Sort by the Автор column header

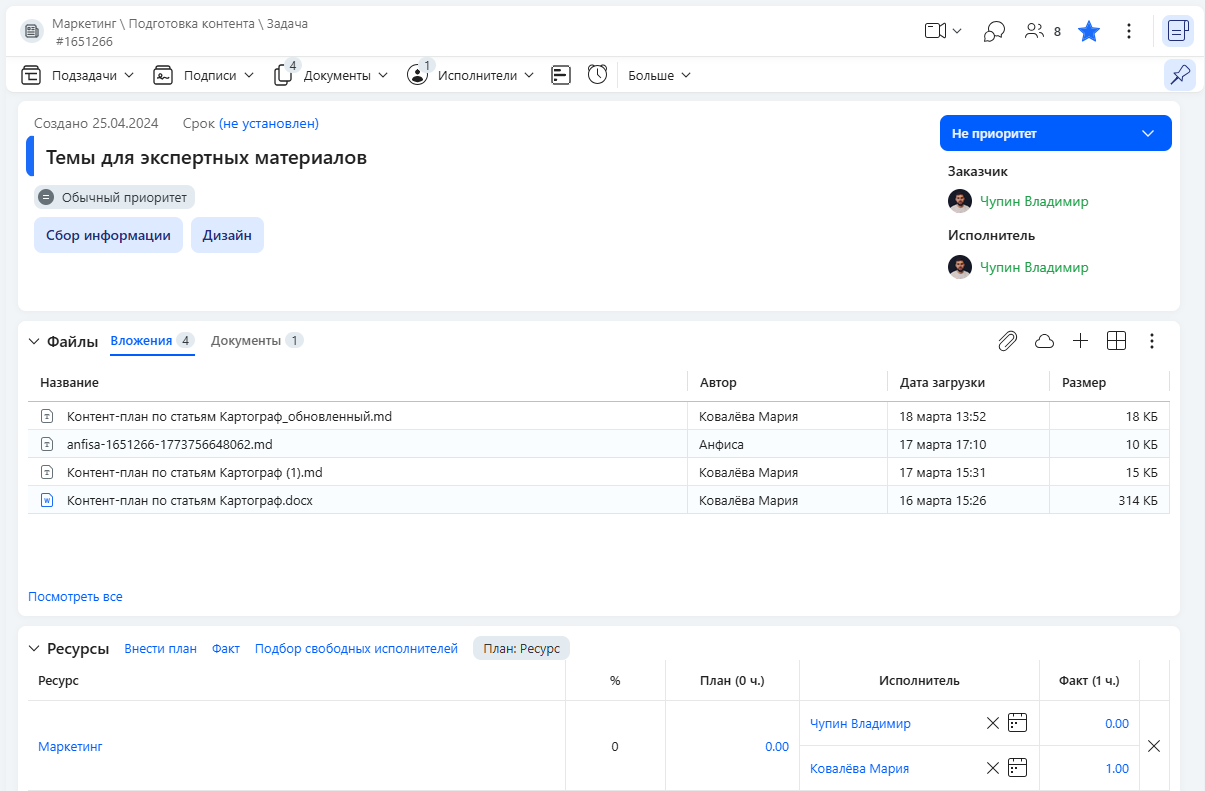click(718, 383)
